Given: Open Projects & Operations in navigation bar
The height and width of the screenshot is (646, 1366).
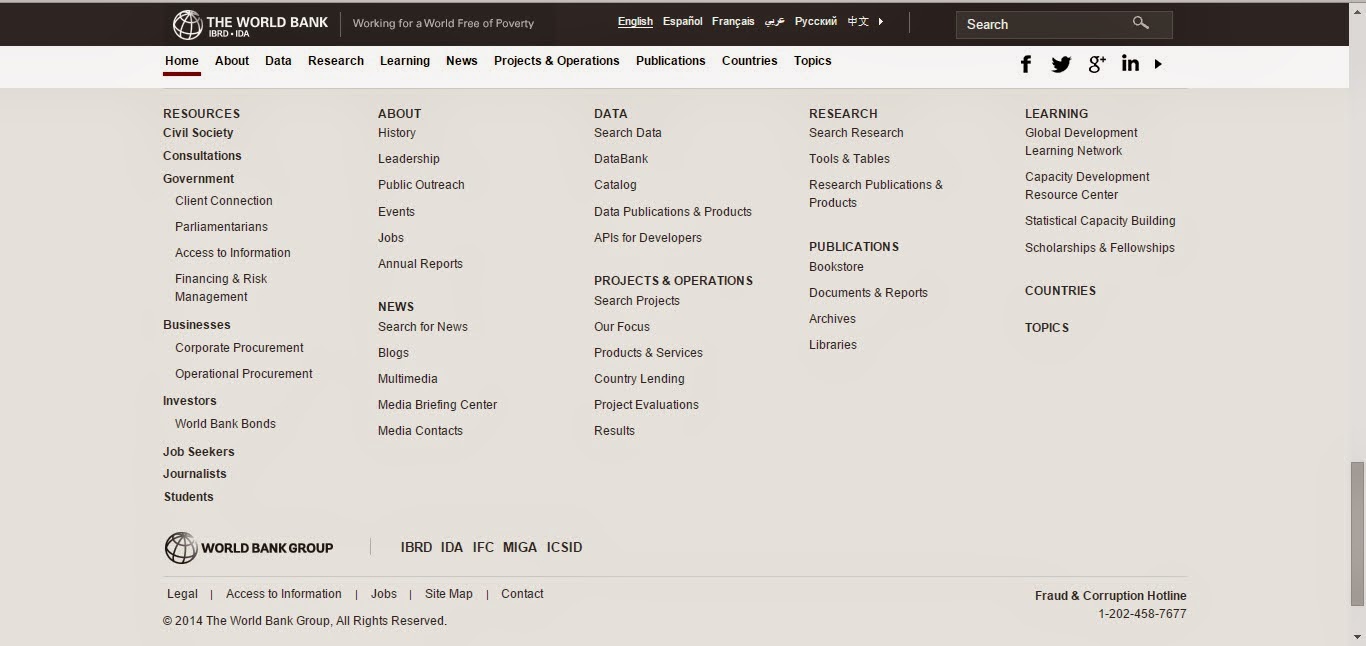Looking at the screenshot, I should pyautogui.click(x=557, y=61).
